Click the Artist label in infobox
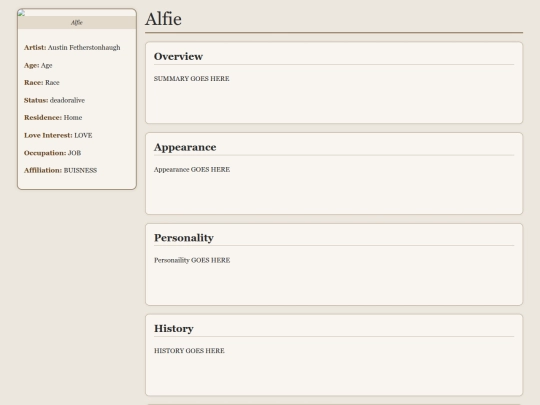 (35, 48)
